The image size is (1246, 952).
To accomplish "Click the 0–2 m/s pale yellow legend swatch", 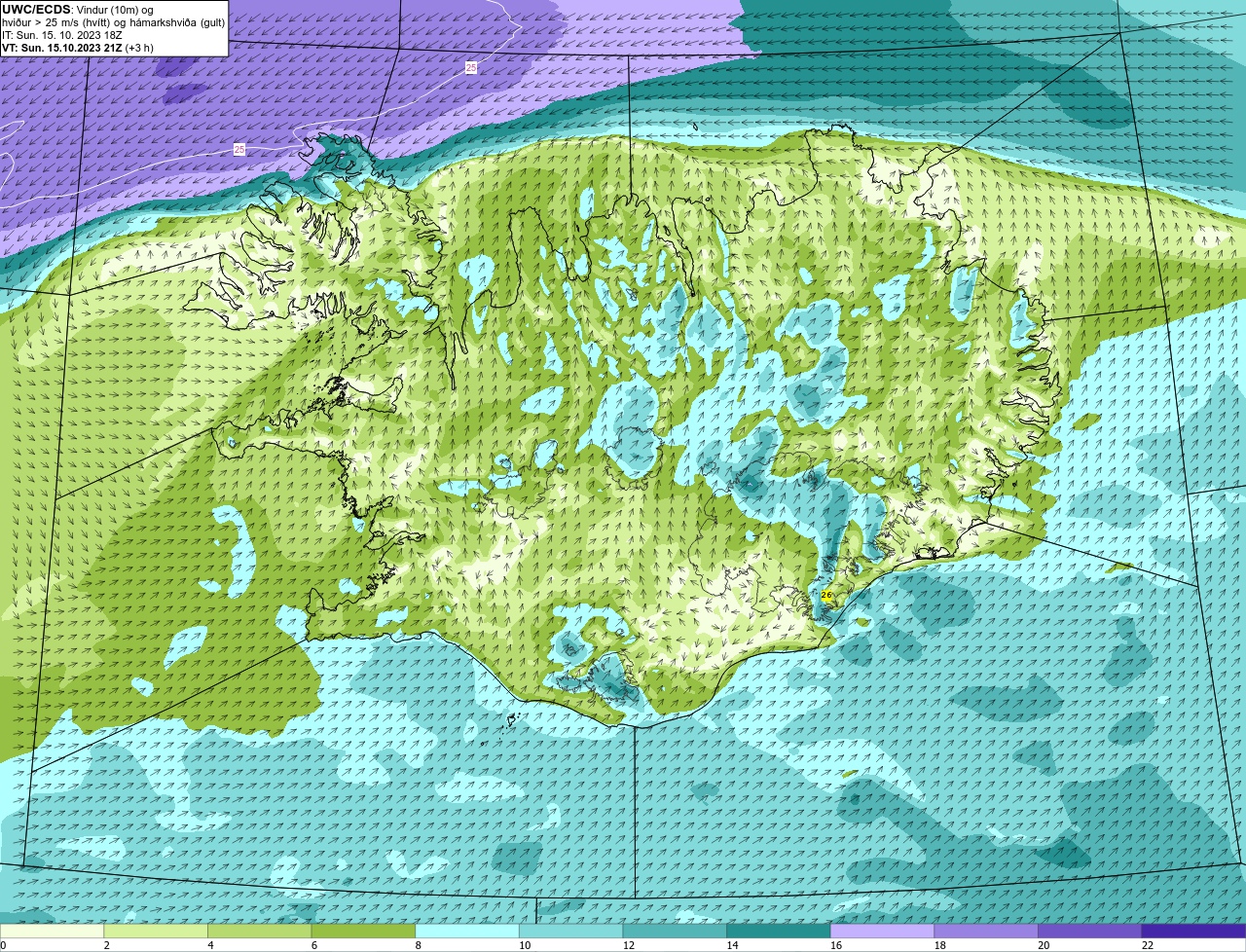I will pyautogui.click(x=53, y=931).
